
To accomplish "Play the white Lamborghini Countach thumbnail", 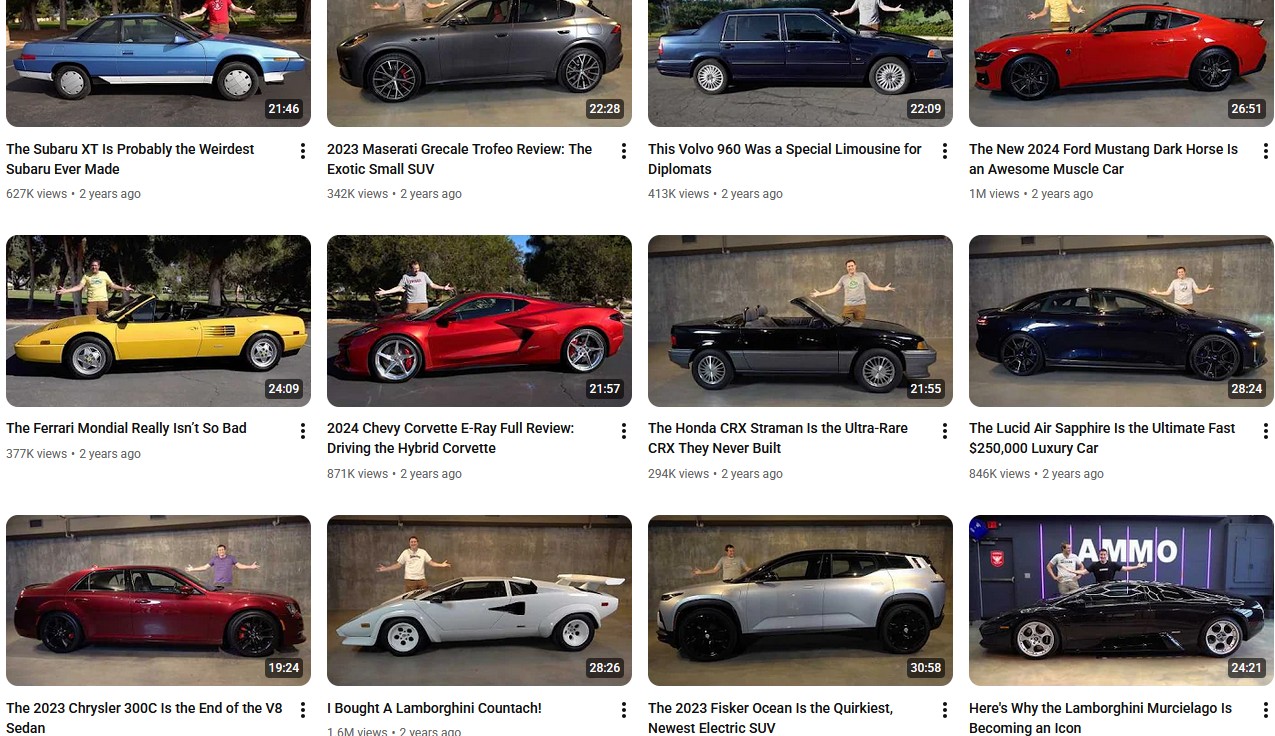I will tap(479, 600).
